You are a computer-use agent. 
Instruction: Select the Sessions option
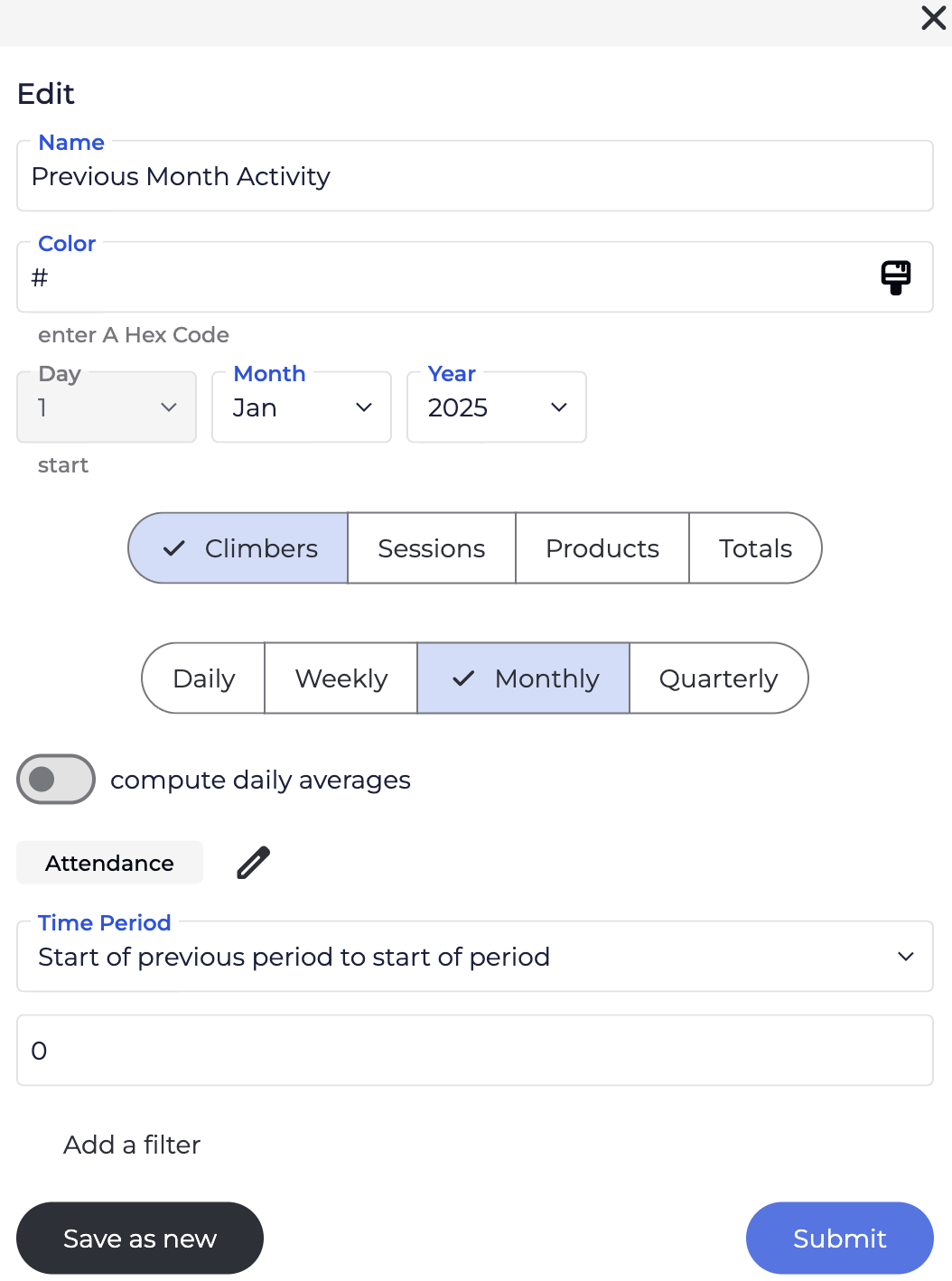point(431,548)
